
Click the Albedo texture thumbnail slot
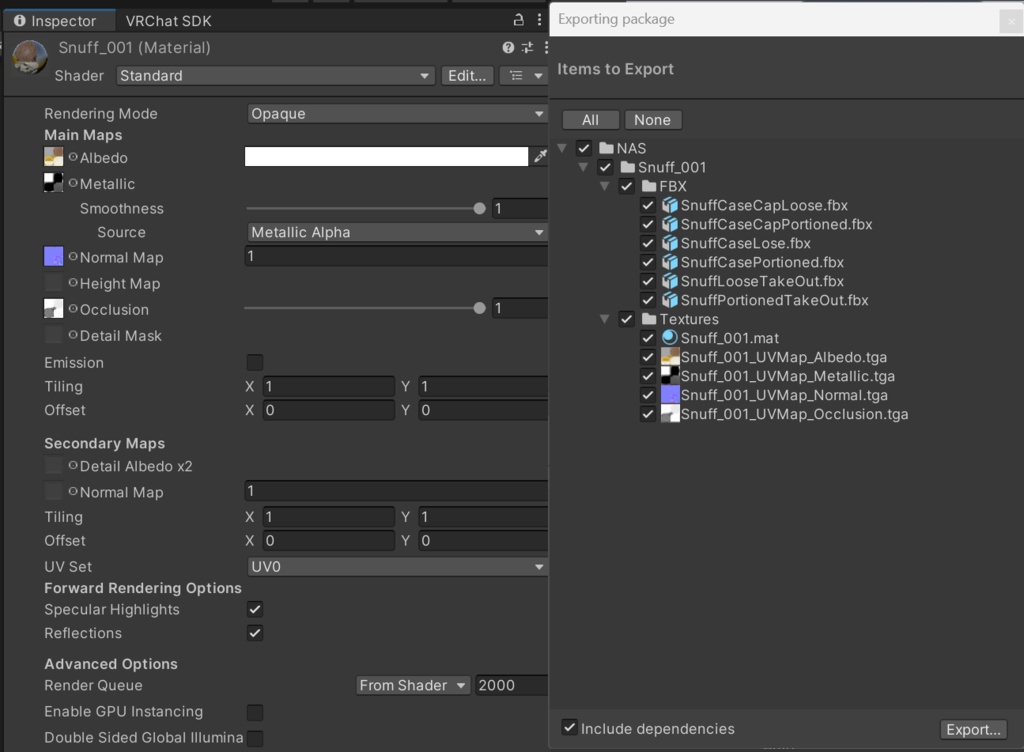pos(54,157)
